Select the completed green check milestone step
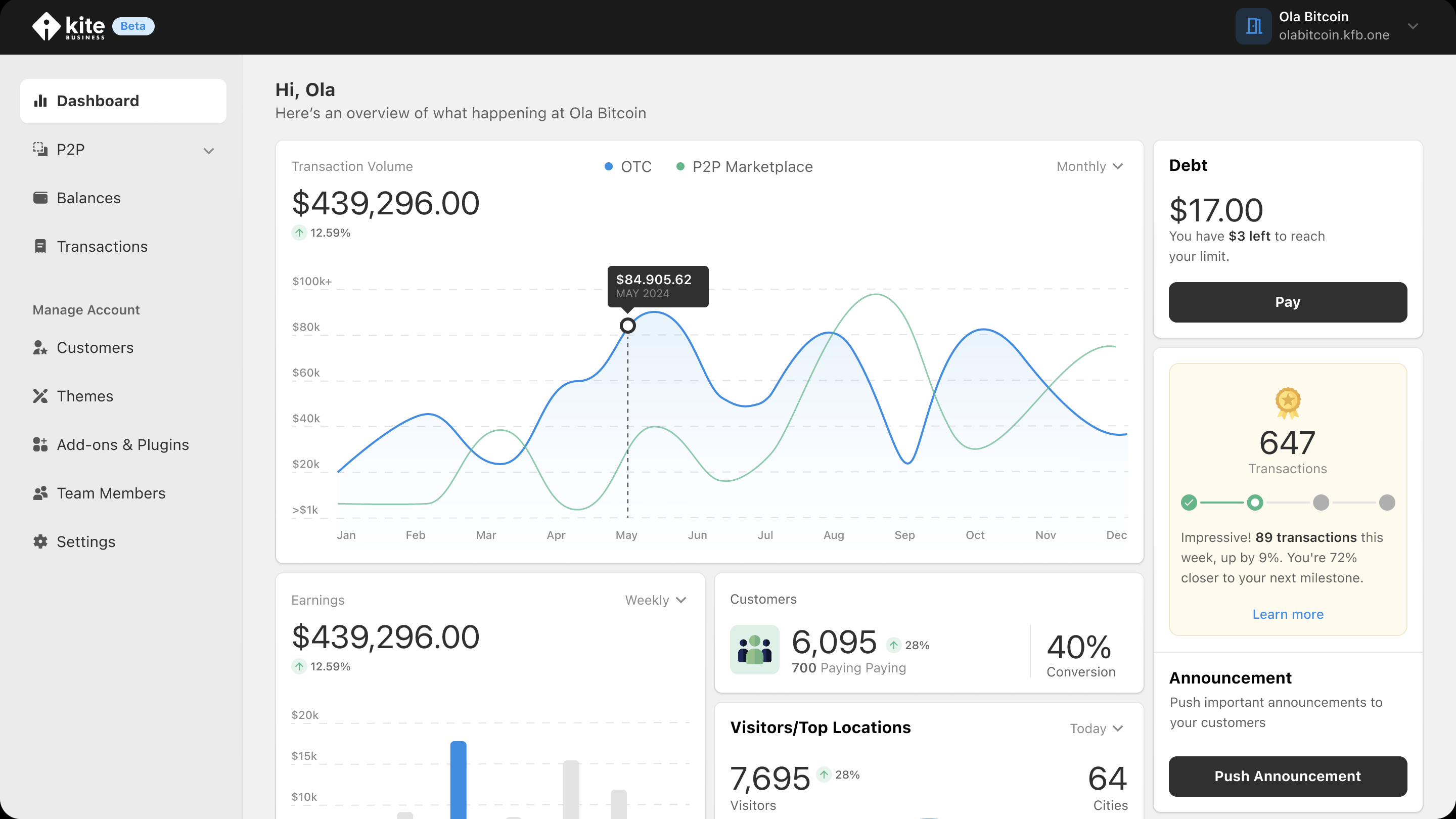Viewport: 1456px width, 819px height. 1189,503
